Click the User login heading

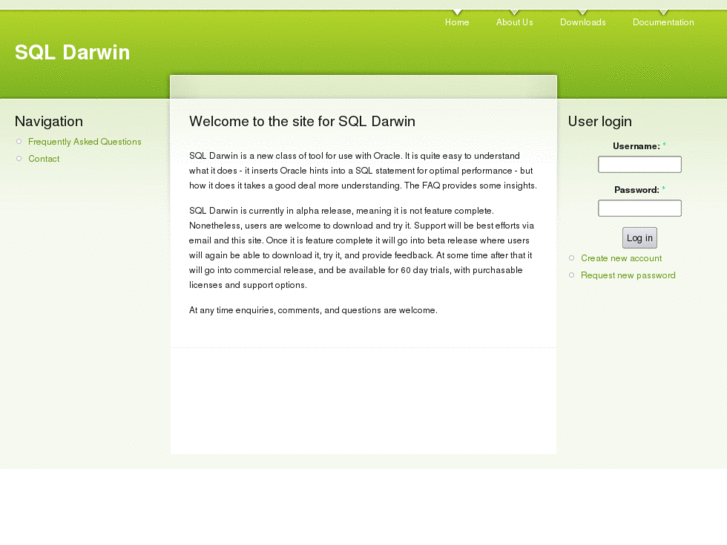click(600, 122)
